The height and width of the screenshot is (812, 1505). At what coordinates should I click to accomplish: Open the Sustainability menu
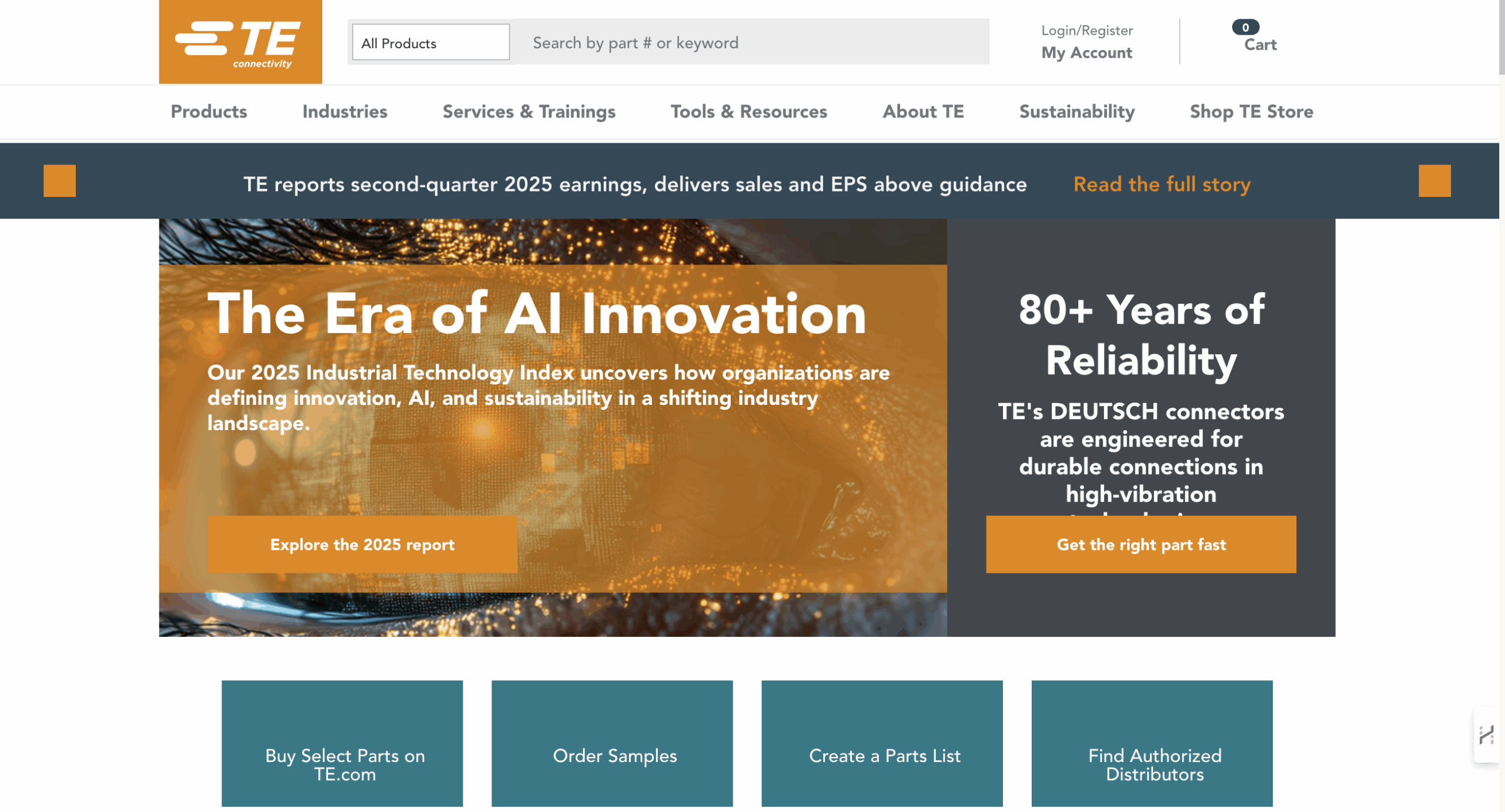click(x=1076, y=112)
